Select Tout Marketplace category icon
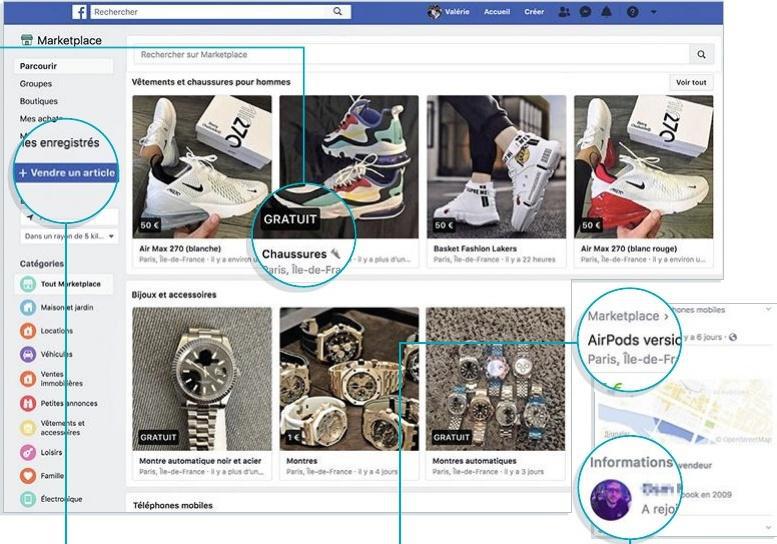This screenshot has width=777, height=544. coord(28,284)
